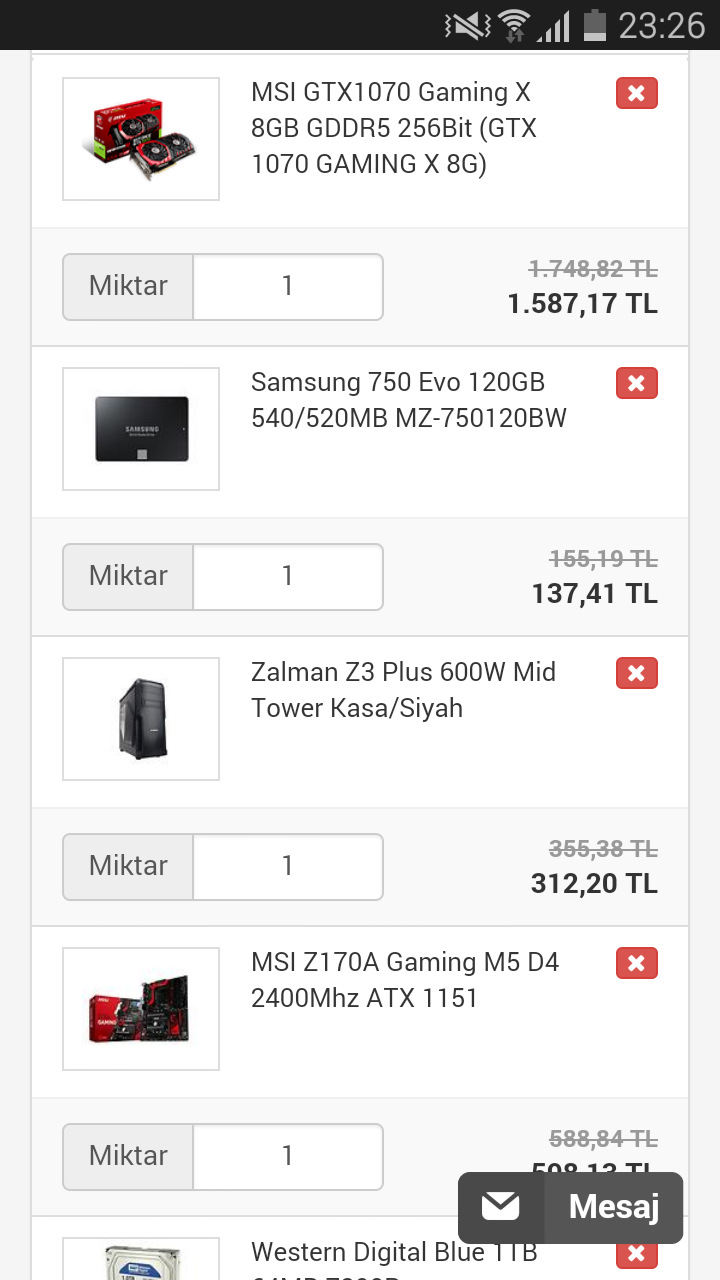The width and height of the screenshot is (720, 1280).
Task: Edit quantity field for MSI Z170A motherboard
Action: pyautogui.click(x=287, y=1157)
